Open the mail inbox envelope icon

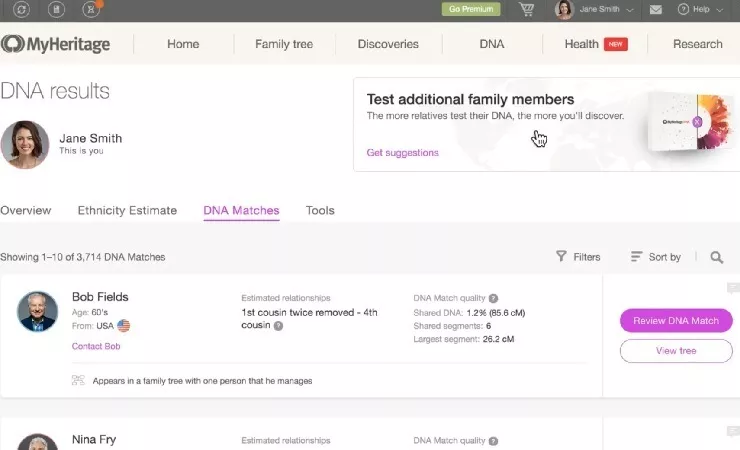[x=656, y=9]
